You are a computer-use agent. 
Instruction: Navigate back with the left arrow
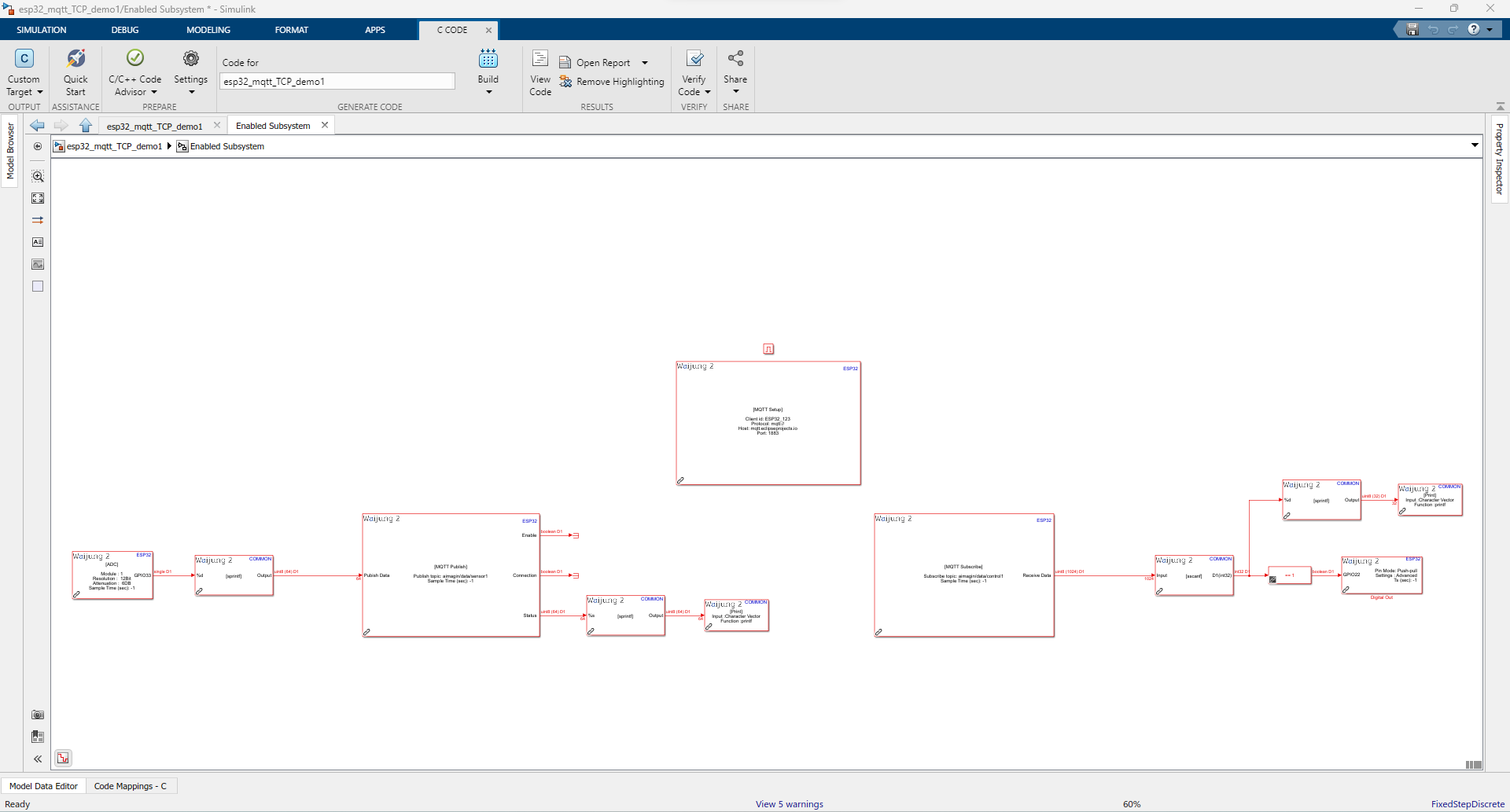pos(37,126)
